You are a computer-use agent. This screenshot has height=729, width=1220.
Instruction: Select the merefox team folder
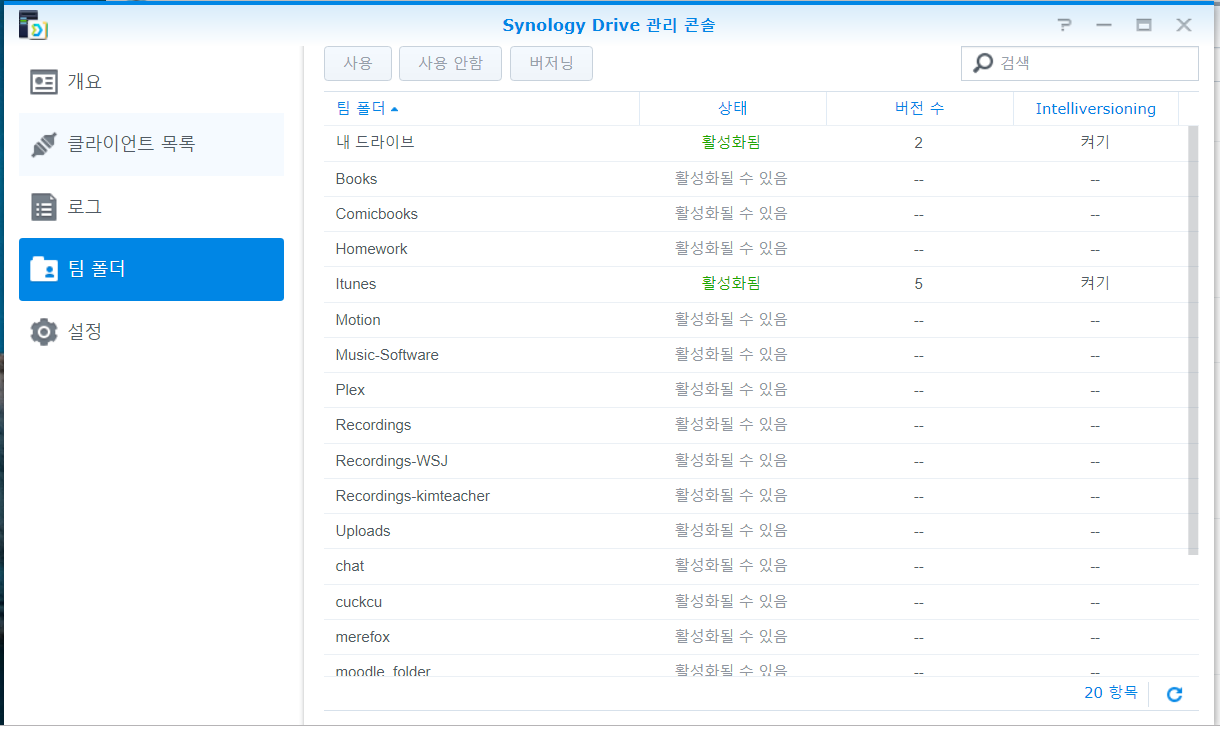tap(755, 637)
